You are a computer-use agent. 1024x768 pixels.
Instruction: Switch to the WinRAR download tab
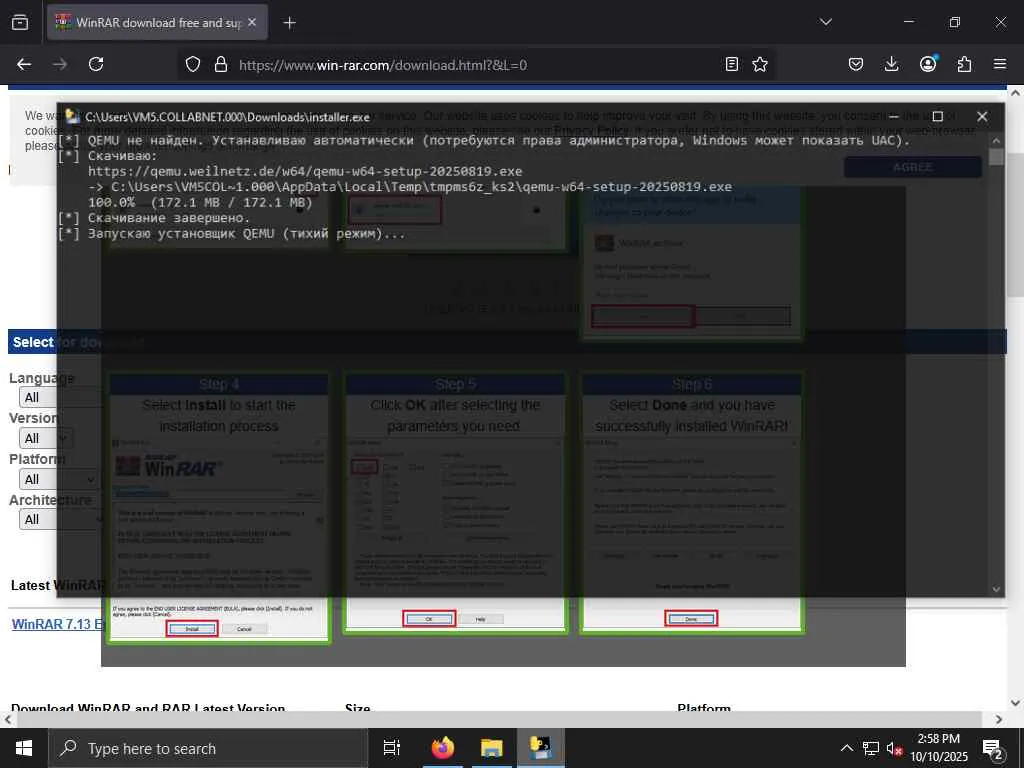click(157, 22)
